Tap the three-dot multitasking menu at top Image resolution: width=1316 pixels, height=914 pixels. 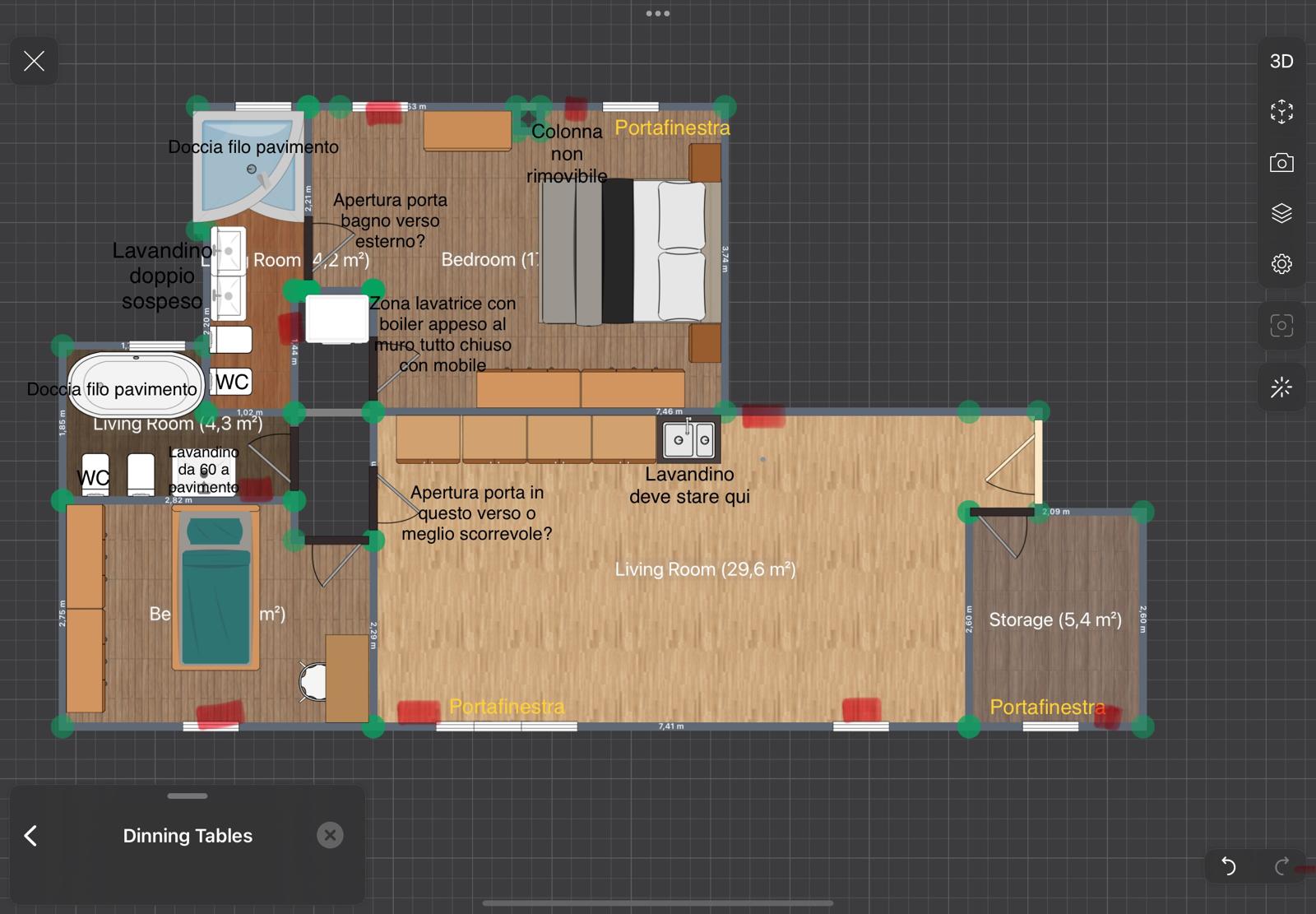[657, 13]
